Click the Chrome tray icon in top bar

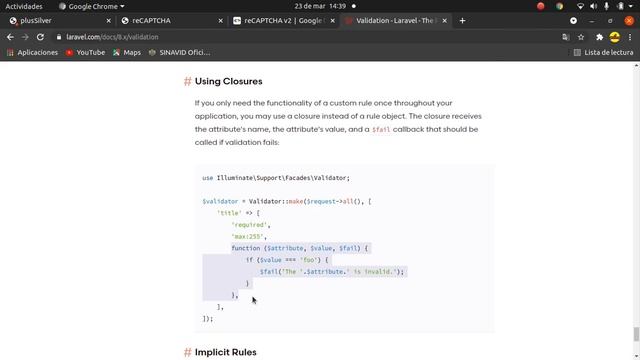pos(559,7)
